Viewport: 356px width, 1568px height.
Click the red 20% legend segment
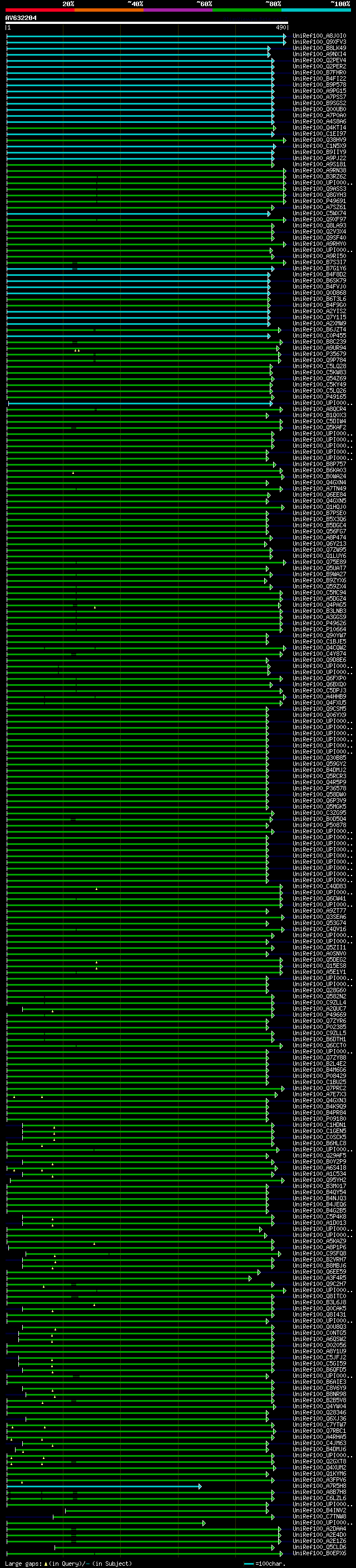pos(39,10)
